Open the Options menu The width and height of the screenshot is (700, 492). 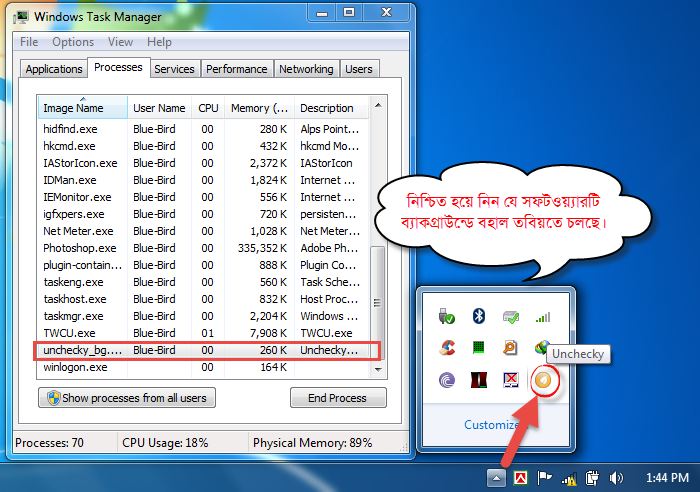coord(73,42)
